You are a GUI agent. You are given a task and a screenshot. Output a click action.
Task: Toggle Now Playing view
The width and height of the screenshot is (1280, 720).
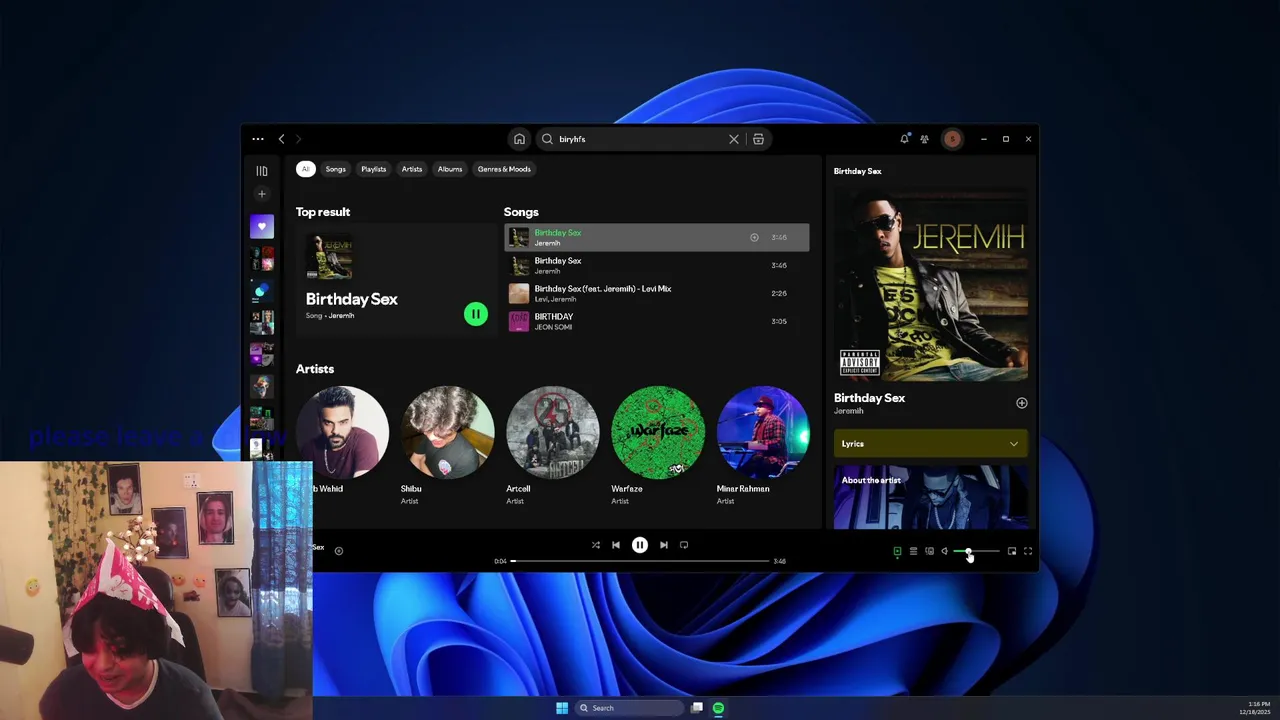[x=897, y=551]
